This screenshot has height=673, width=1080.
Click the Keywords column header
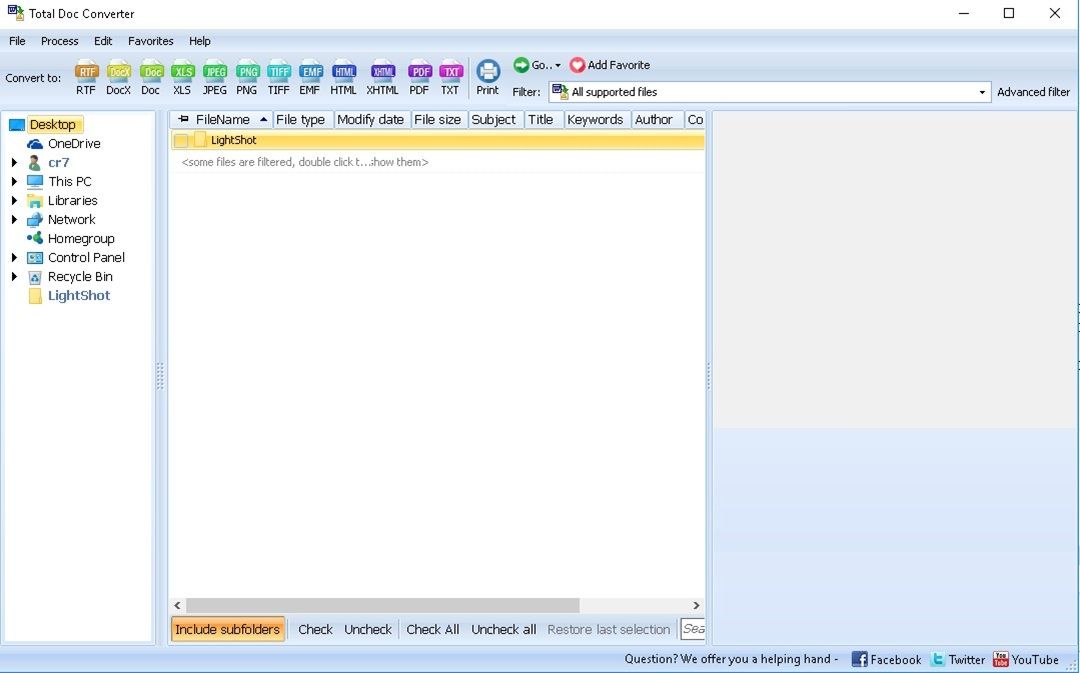pyautogui.click(x=595, y=120)
